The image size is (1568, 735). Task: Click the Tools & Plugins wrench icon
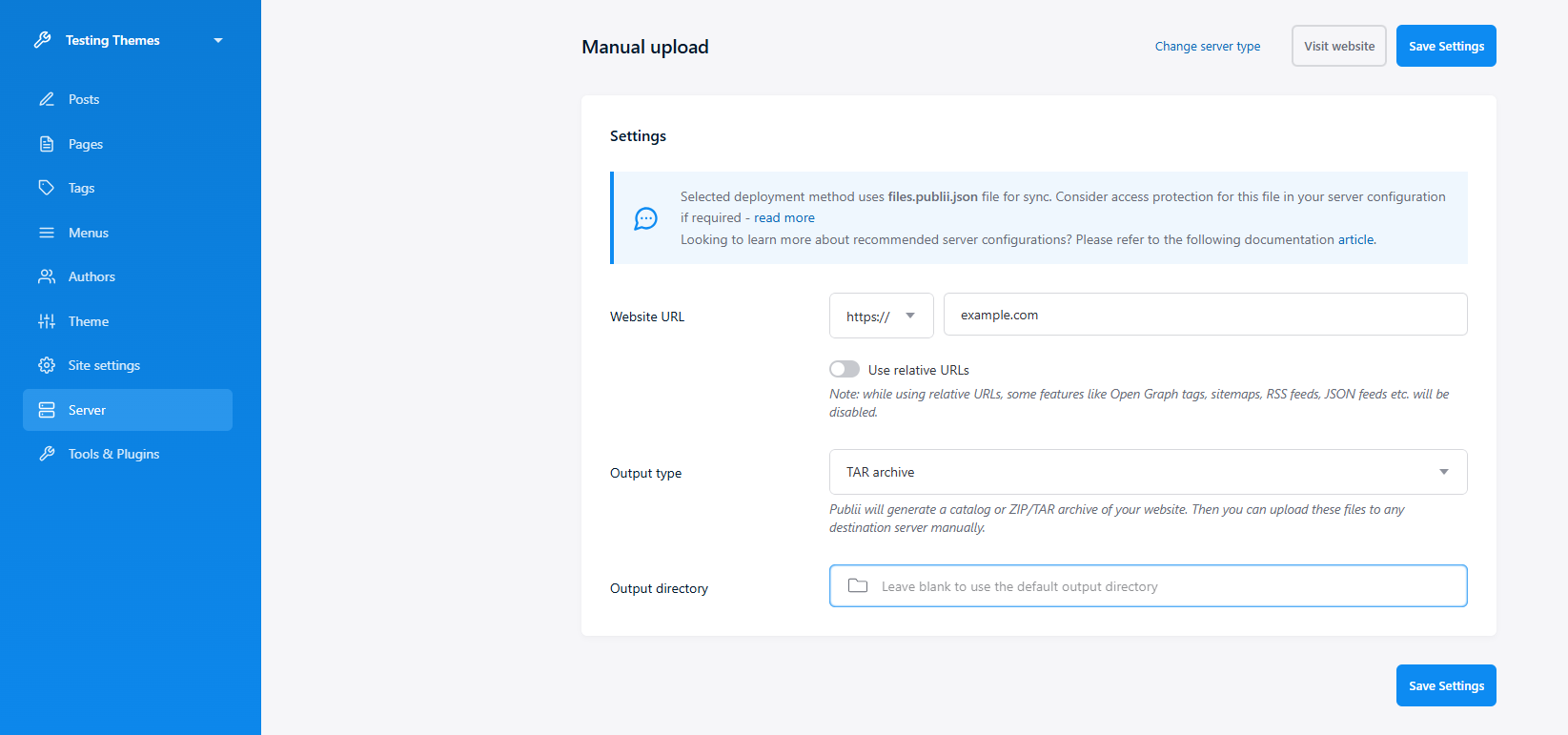46,454
